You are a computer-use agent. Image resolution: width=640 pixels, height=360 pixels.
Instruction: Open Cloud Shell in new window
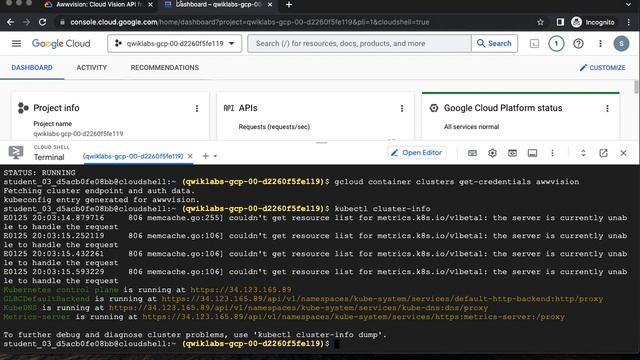pyautogui.click(x=603, y=153)
